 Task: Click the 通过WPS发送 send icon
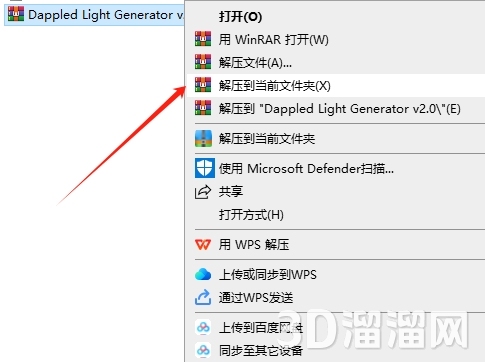pos(203,297)
